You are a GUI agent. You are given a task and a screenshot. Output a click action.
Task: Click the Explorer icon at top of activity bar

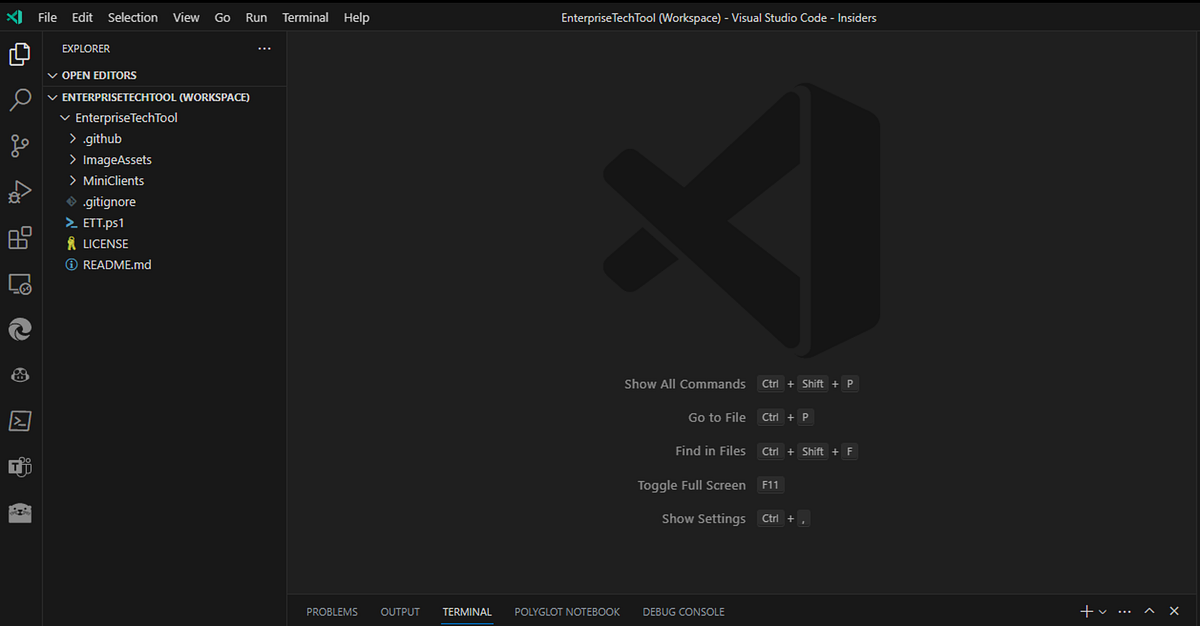coord(20,54)
